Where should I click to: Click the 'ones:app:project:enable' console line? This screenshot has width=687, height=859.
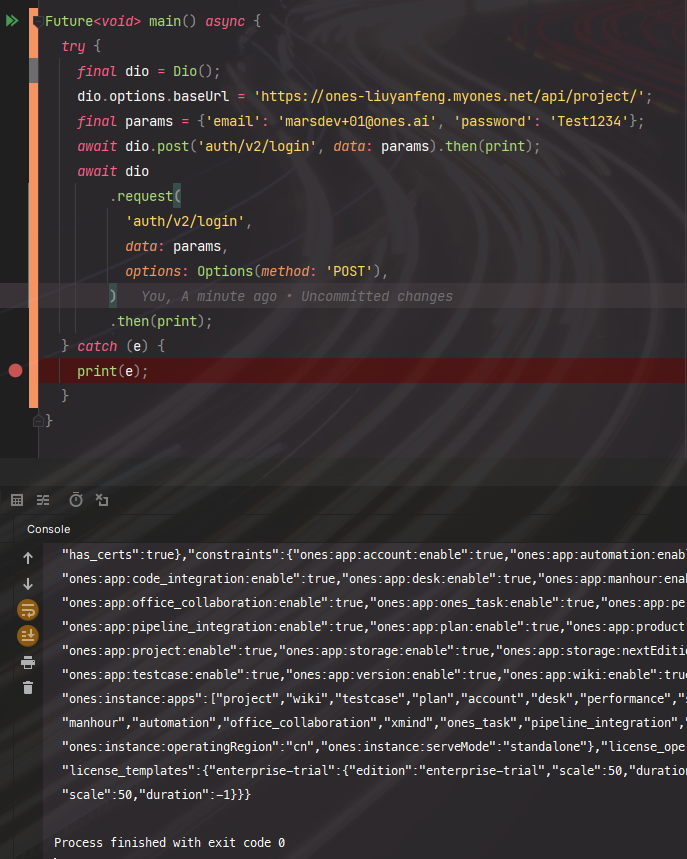point(374,651)
